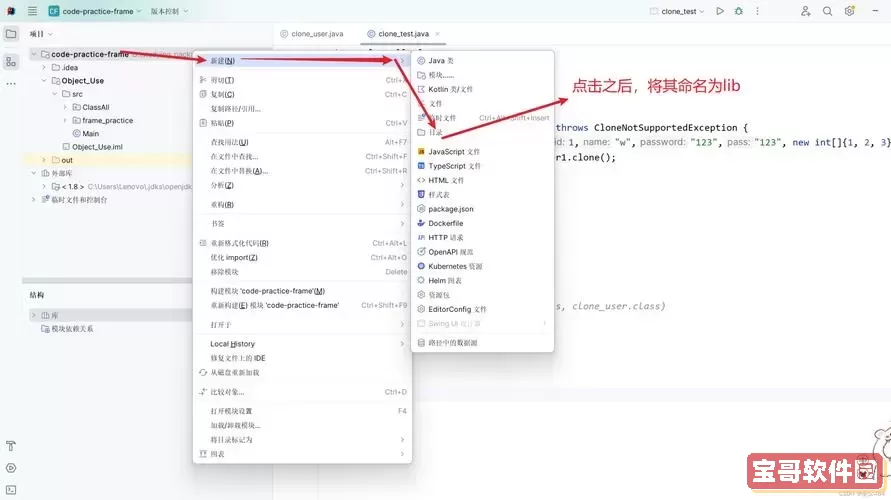Expand the ClassAll package
The width and height of the screenshot is (891, 500).
[x=65, y=107]
